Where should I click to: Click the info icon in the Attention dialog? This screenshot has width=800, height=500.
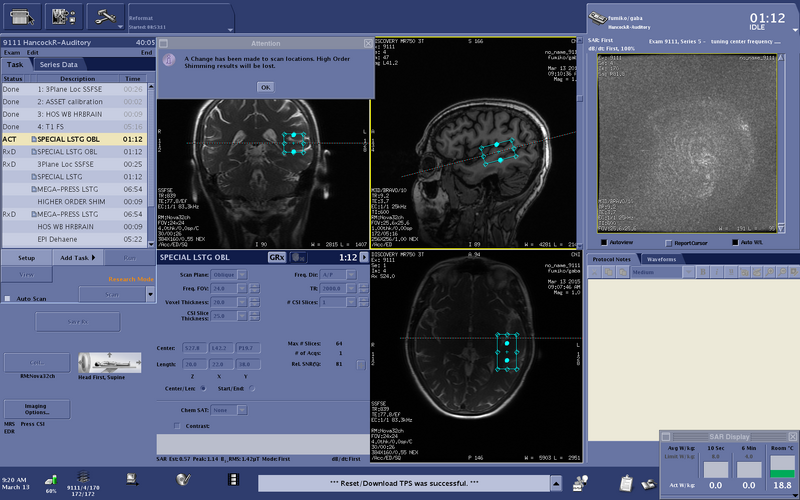point(169,60)
